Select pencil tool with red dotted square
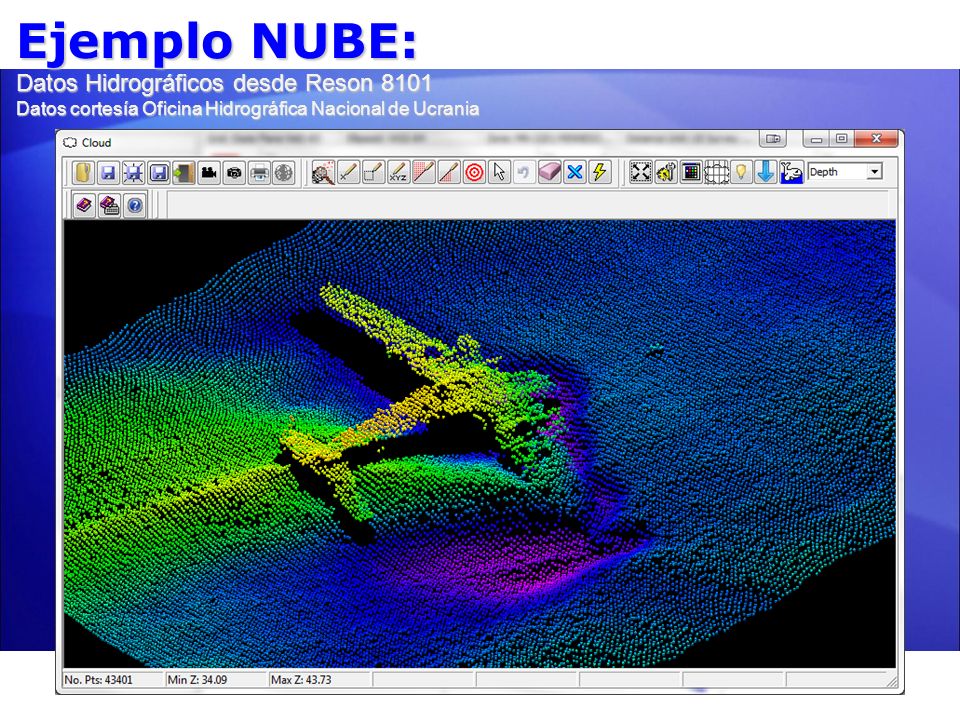The width and height of the screenshot is (960, 720). 424,173
